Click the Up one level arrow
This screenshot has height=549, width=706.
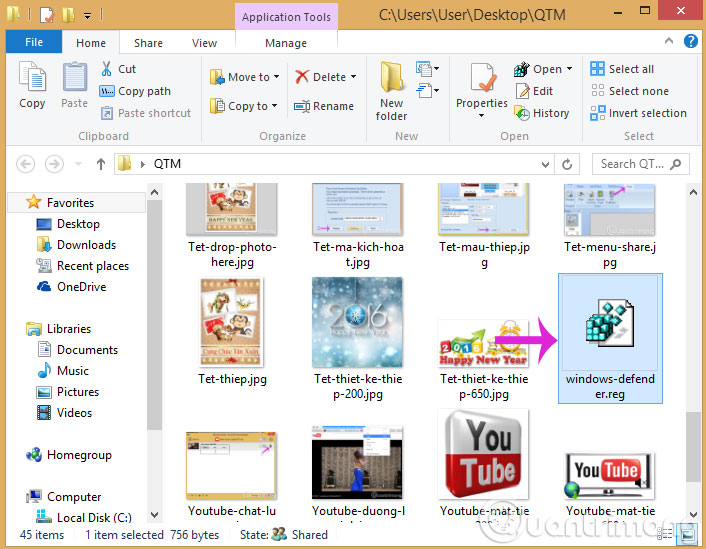click(100, 164)
